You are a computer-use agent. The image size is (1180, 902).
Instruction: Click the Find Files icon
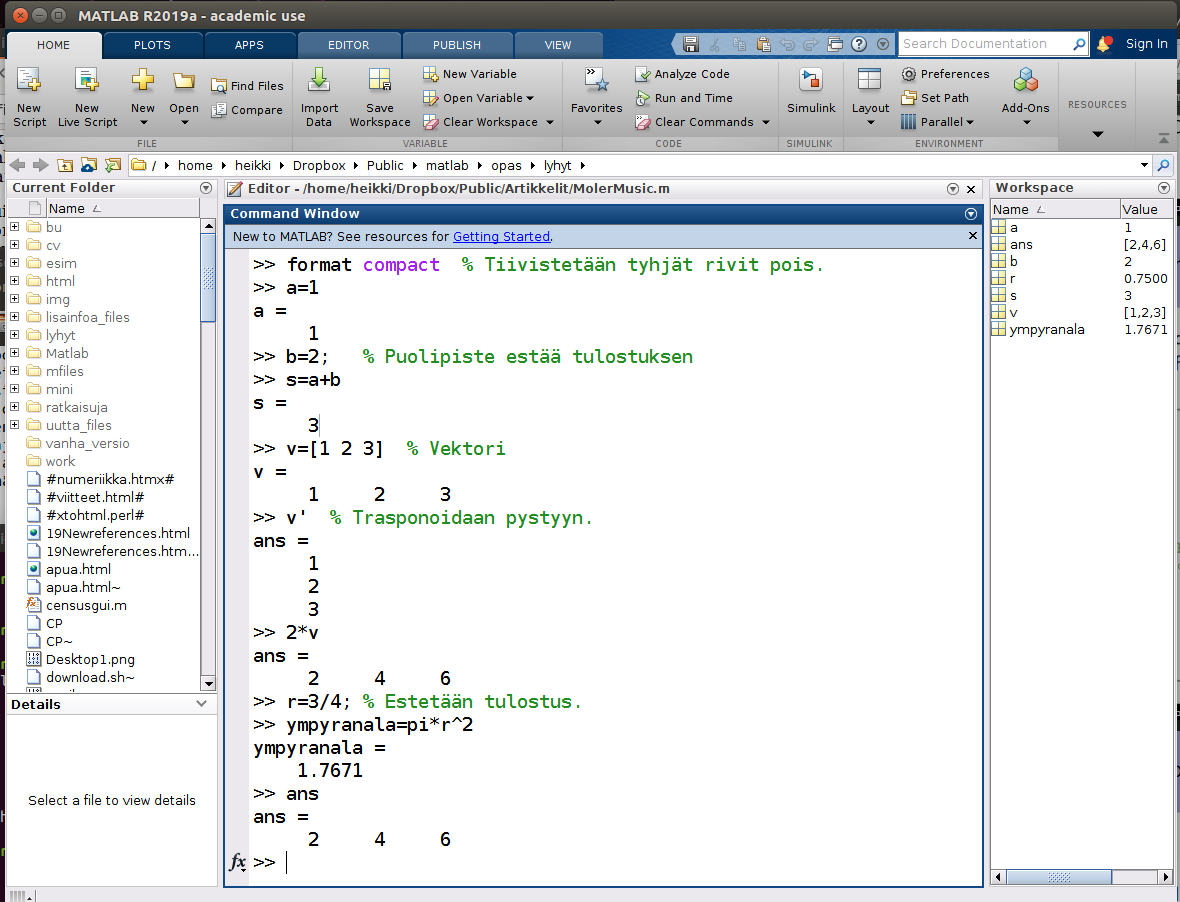[x=219, y=86]
